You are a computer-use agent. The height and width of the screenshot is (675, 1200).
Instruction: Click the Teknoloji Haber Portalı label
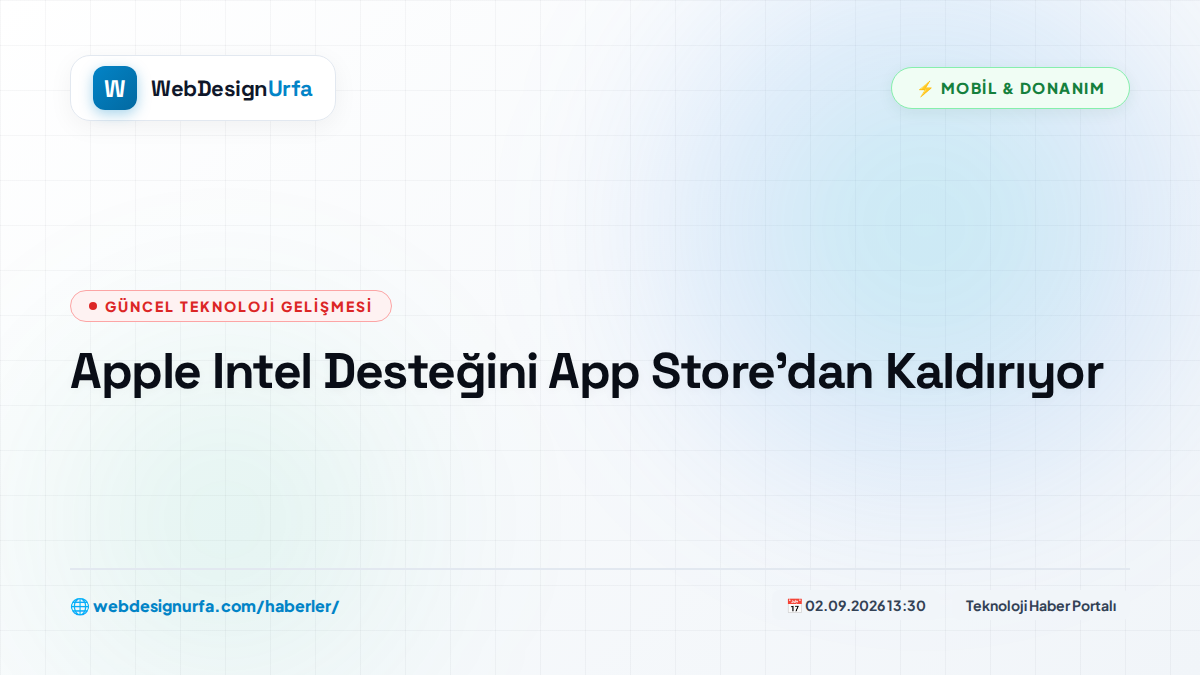(1041, 606)
